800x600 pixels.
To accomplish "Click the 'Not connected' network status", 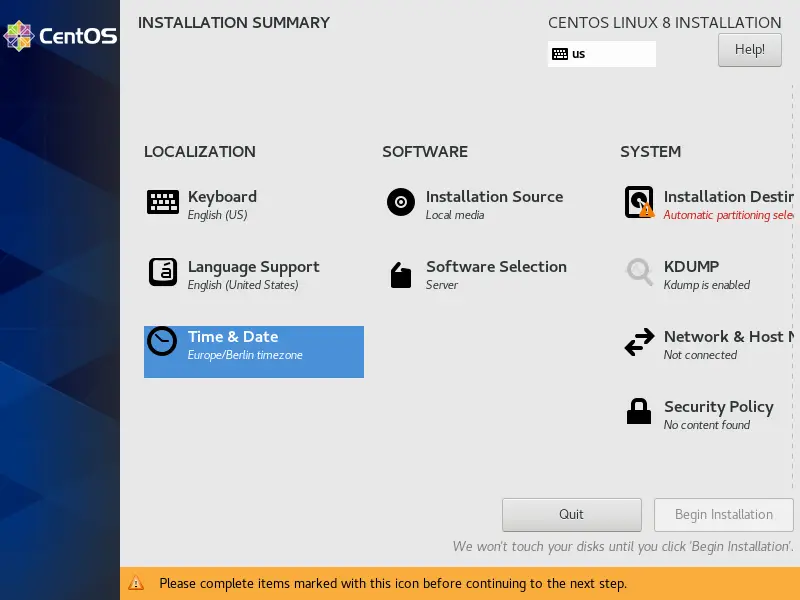I will pyautogui.click(x=700, y=355).
